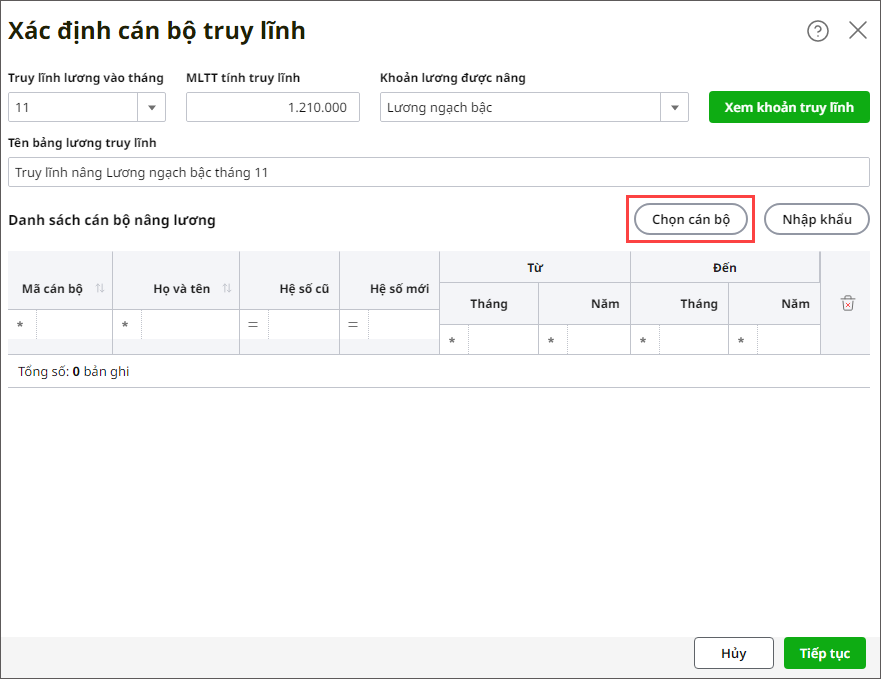Expand the Khoản lương được nâng dropdown
The height and width of the screenshot is (679, 881).
(675, 107)
